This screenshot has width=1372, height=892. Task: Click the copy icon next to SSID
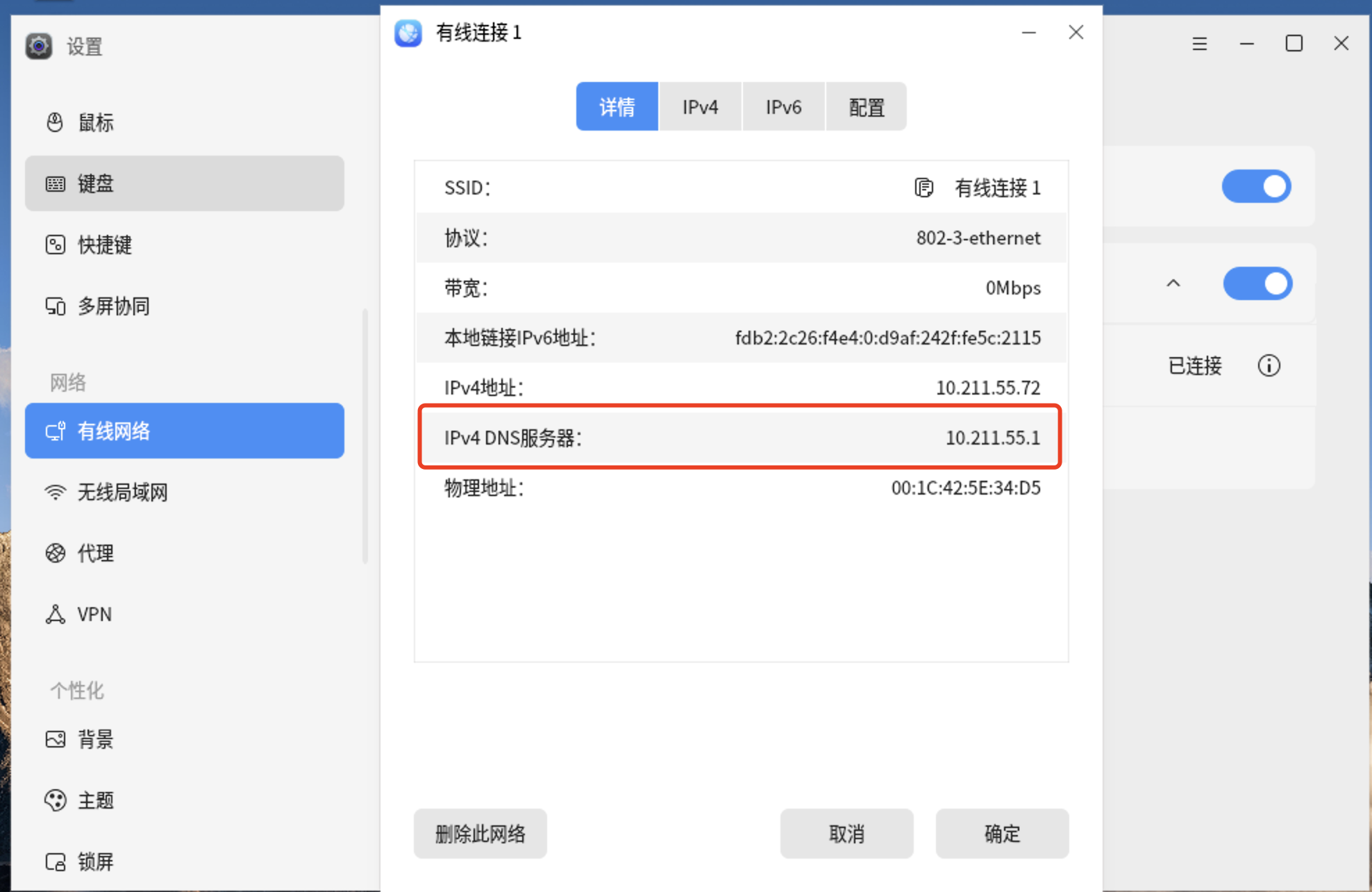pyautogui.click(x=923, y=188)
